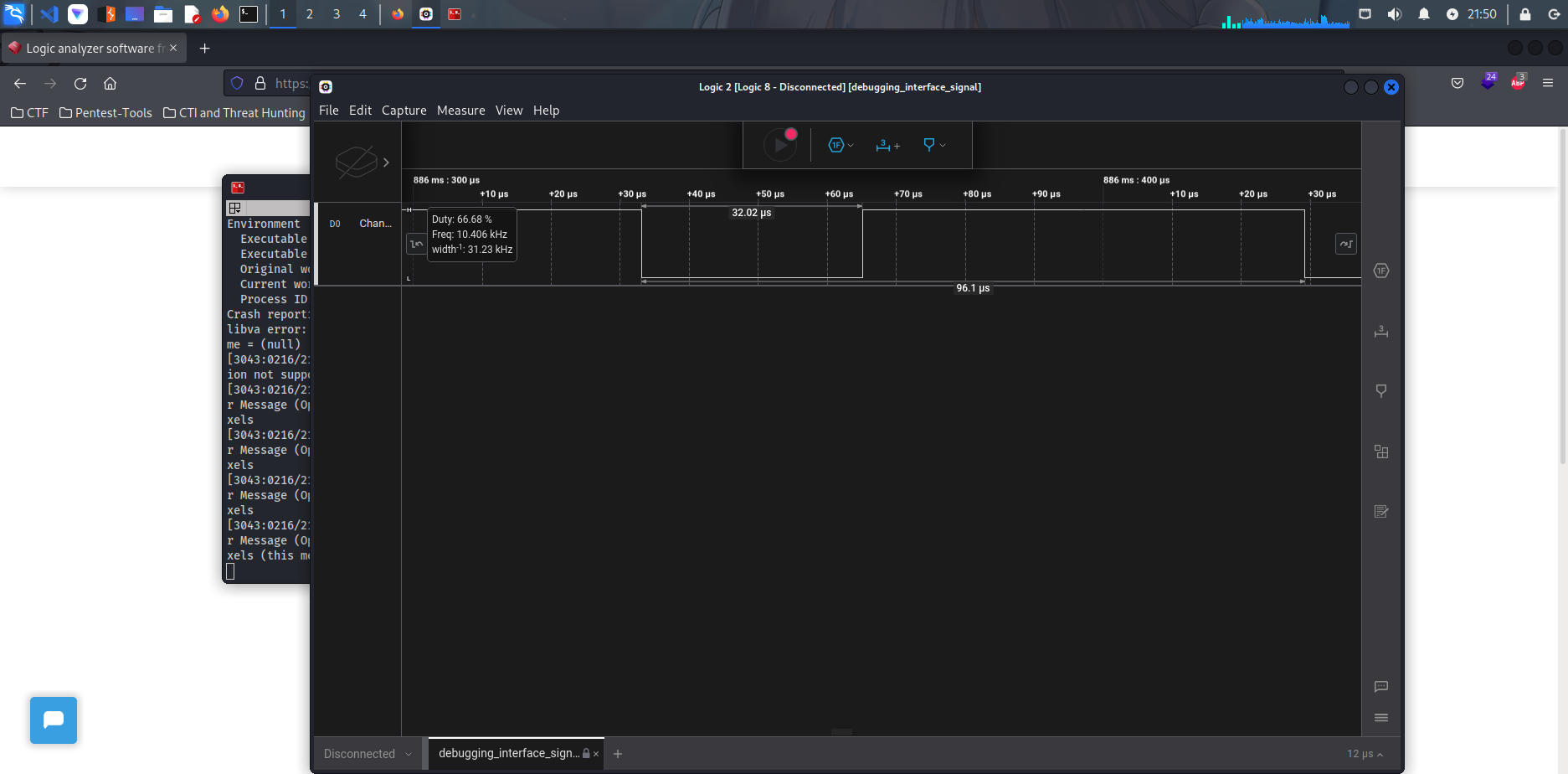Viewport: 1568px width, 774px height.
Task: Open a new Firefox tab
Action: click(204, 49)
